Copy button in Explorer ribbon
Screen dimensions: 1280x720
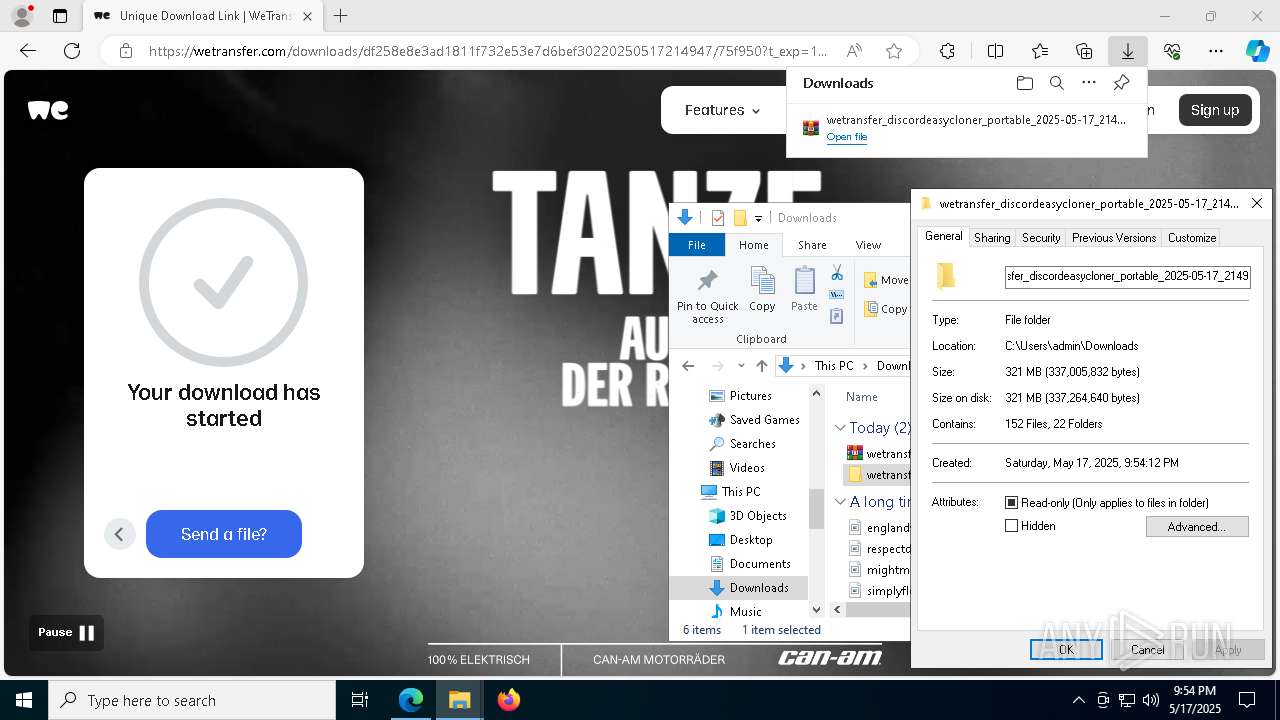pyautogui.click(x=762, y=291)
